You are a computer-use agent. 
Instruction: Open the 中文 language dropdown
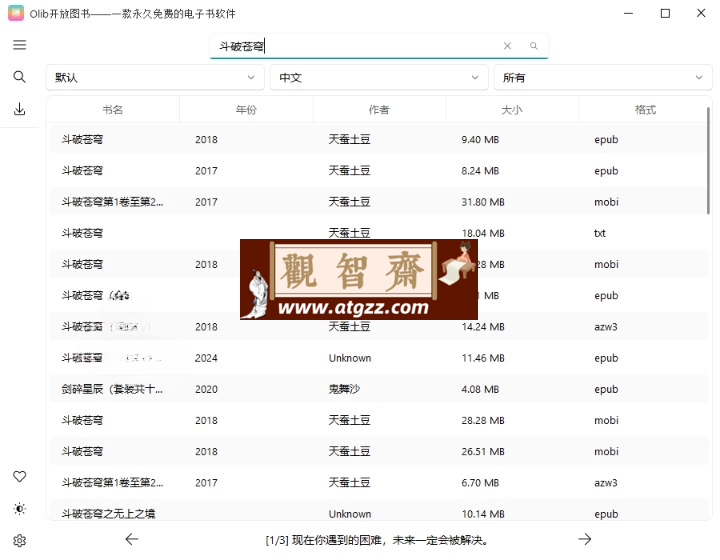click(379, 78)
